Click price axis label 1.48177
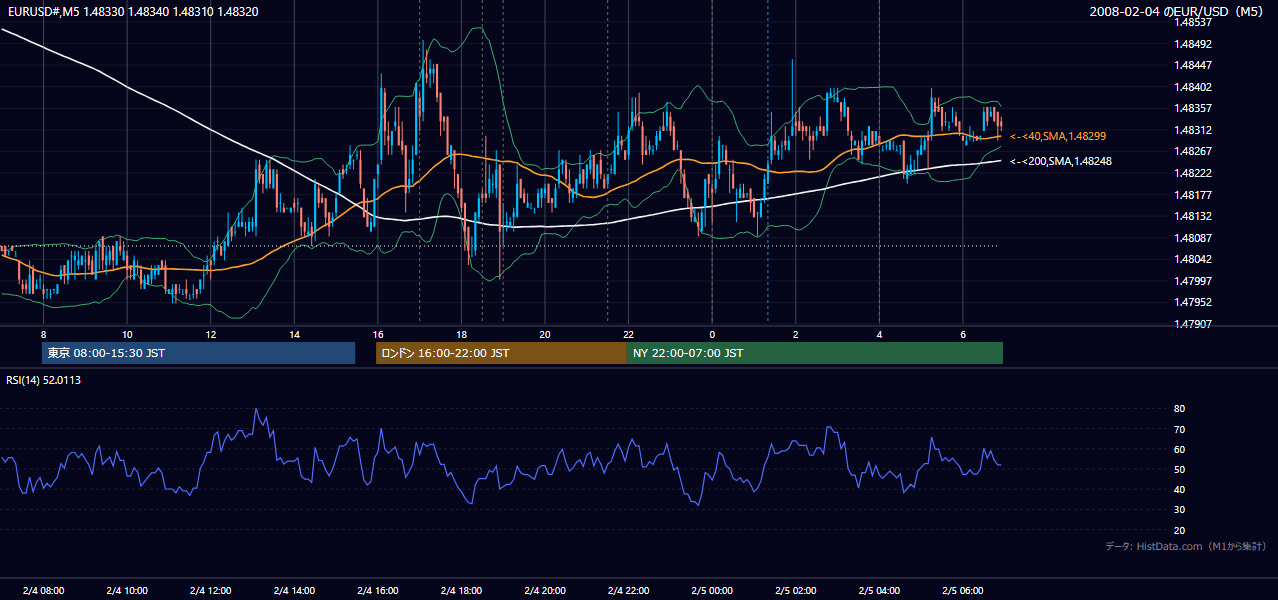 click(1193, 195)
